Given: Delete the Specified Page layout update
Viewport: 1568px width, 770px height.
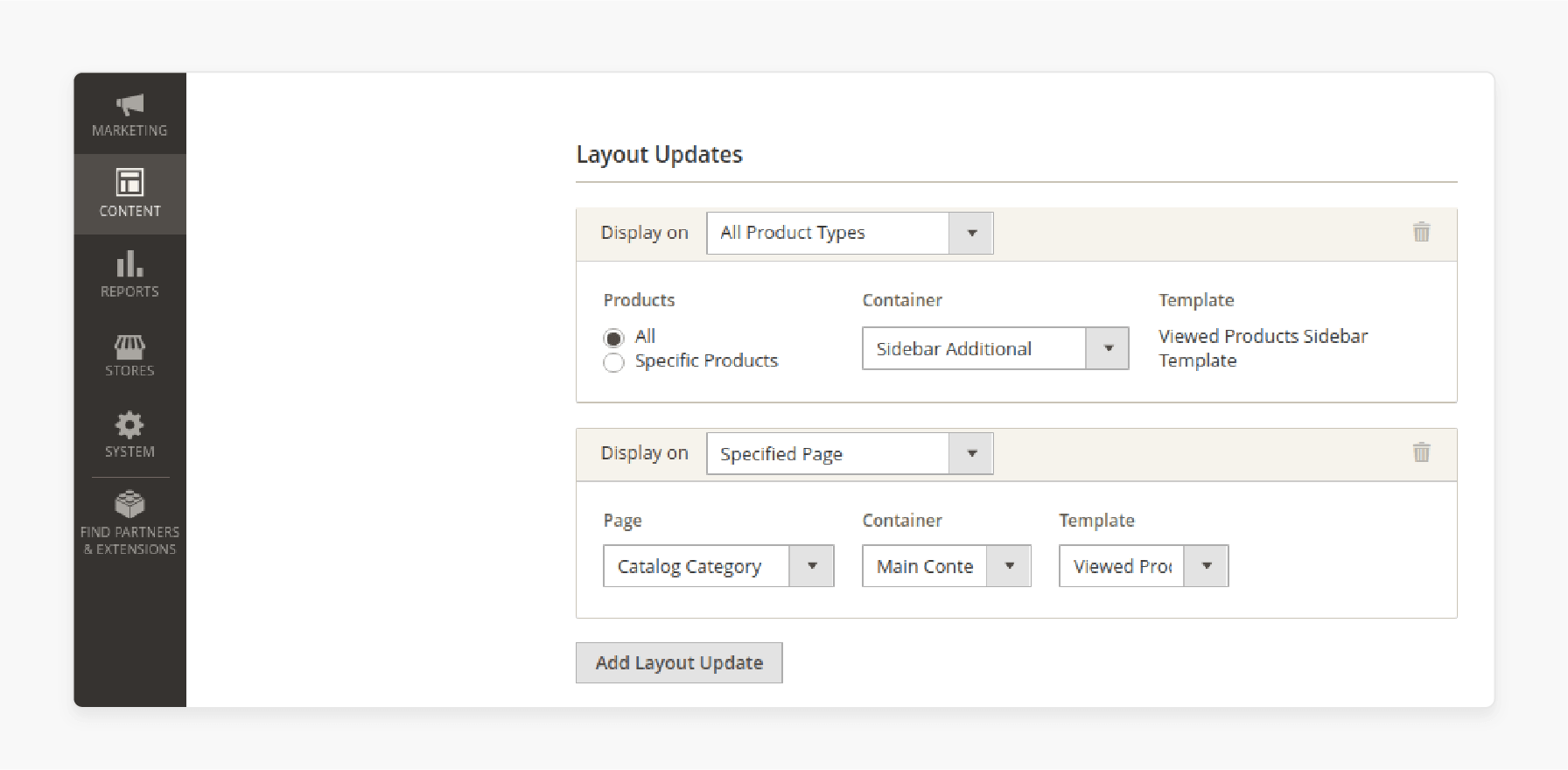Looking at the screenshot, I should [x=1421, y=452].
